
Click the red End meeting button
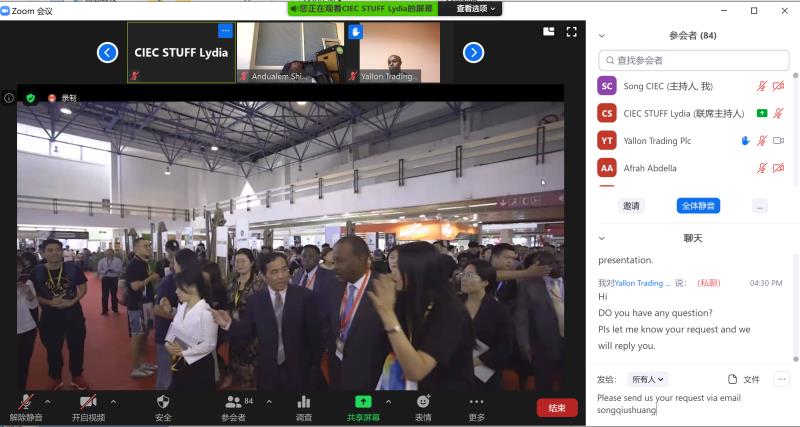point(557,408)
